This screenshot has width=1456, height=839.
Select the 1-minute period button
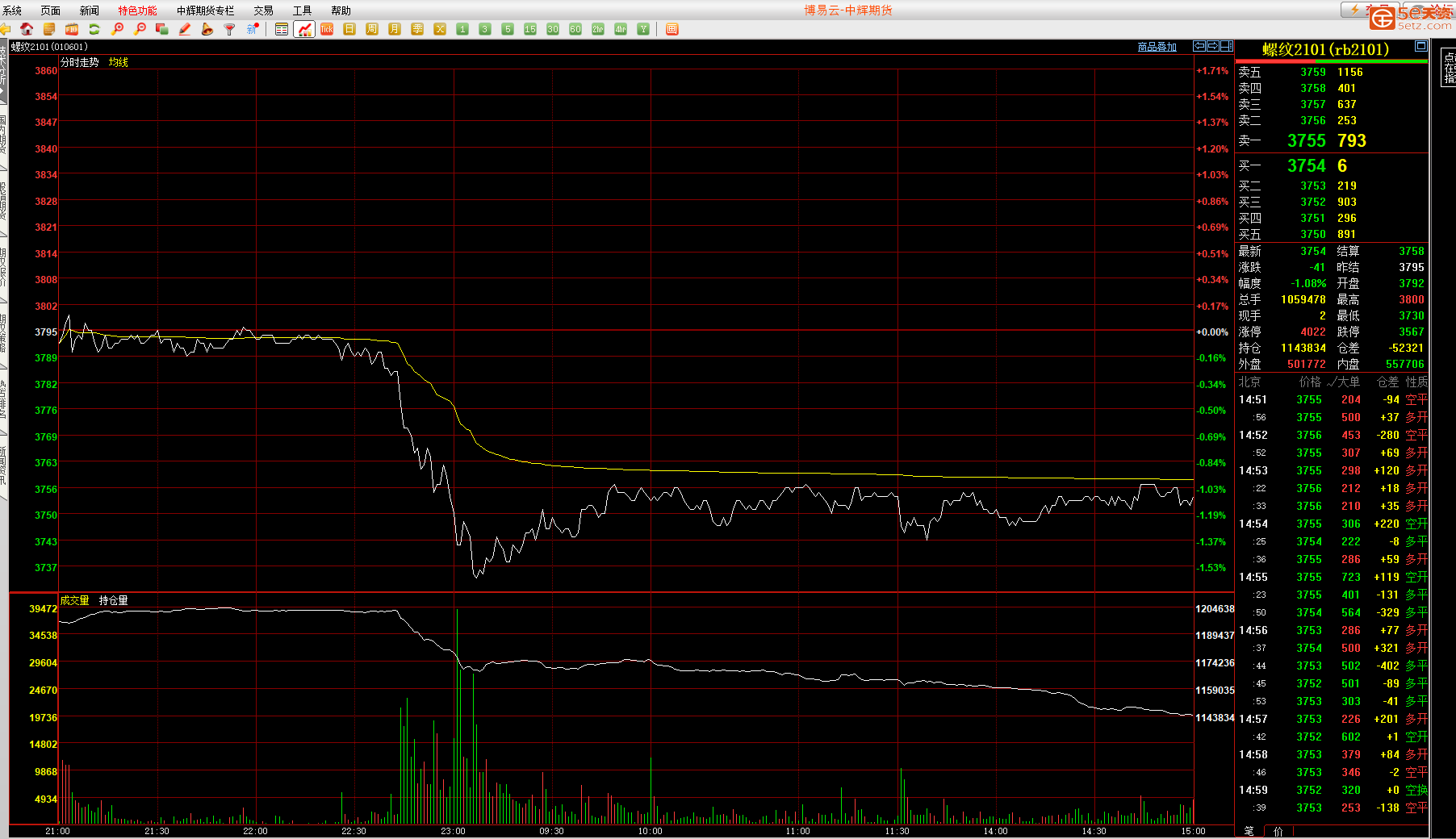(462, 29)
